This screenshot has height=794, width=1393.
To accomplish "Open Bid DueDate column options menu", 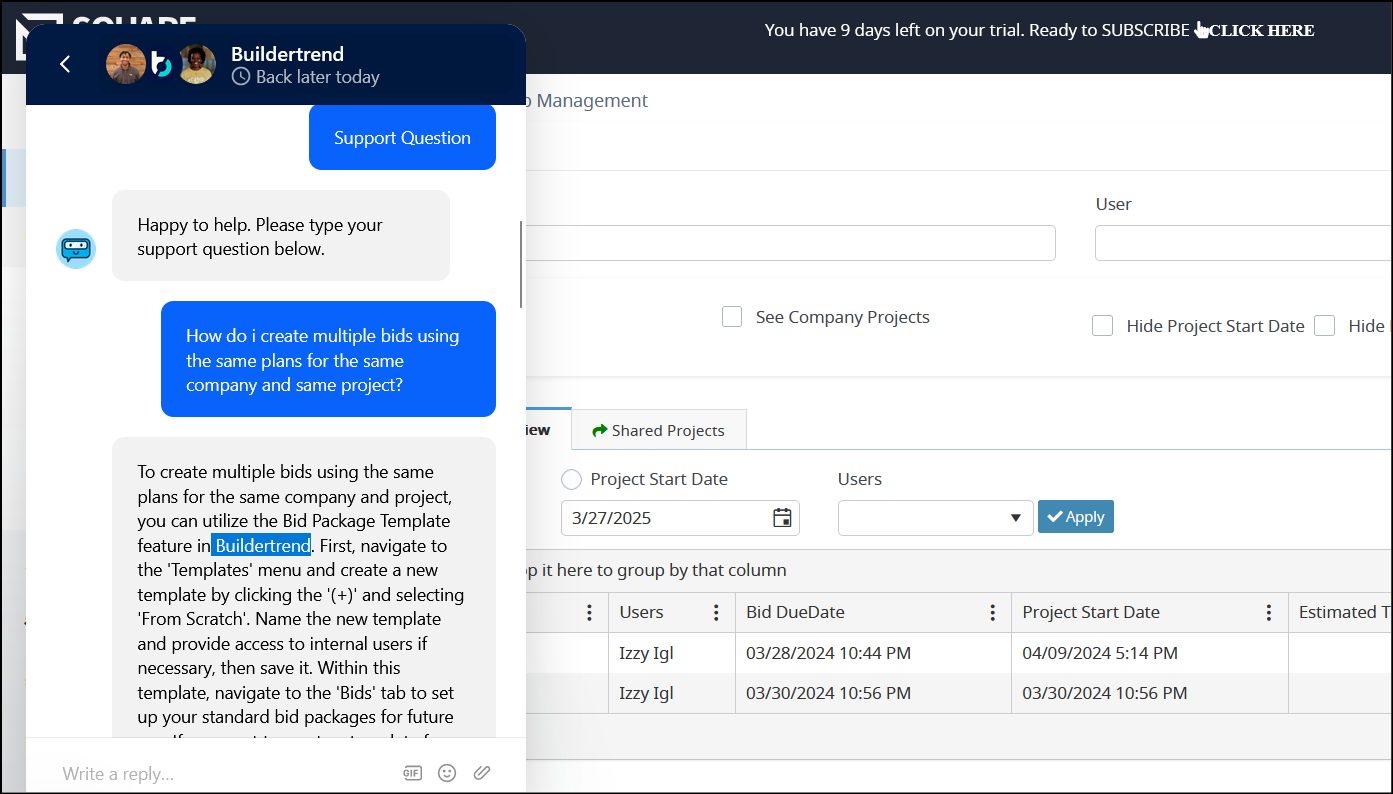I will 992,612.
